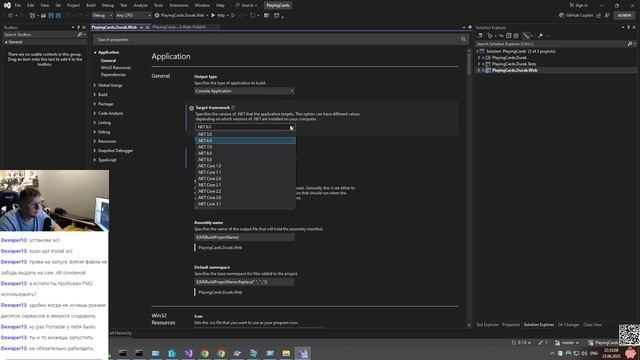
Task: Click the Start Without Debugging outline play icon
Action: 233,16
